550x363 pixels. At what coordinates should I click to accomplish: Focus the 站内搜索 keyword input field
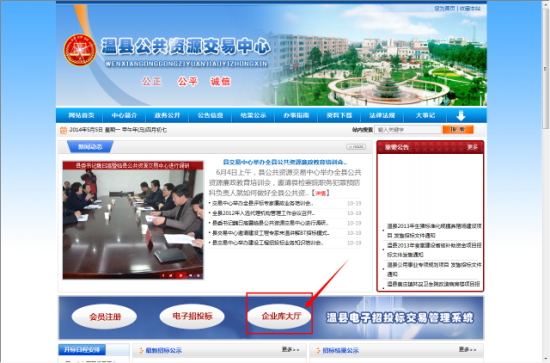[408, 130]
